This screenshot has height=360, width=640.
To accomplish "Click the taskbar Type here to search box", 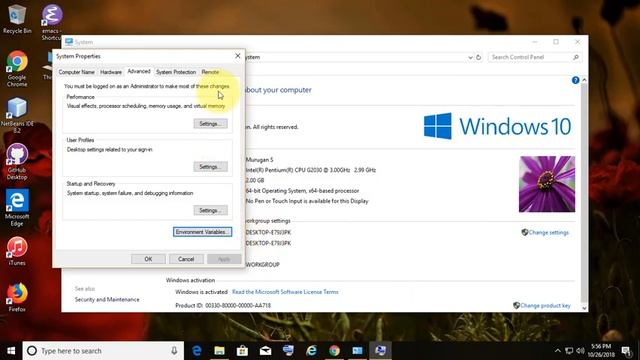I will tap(103, 351).
